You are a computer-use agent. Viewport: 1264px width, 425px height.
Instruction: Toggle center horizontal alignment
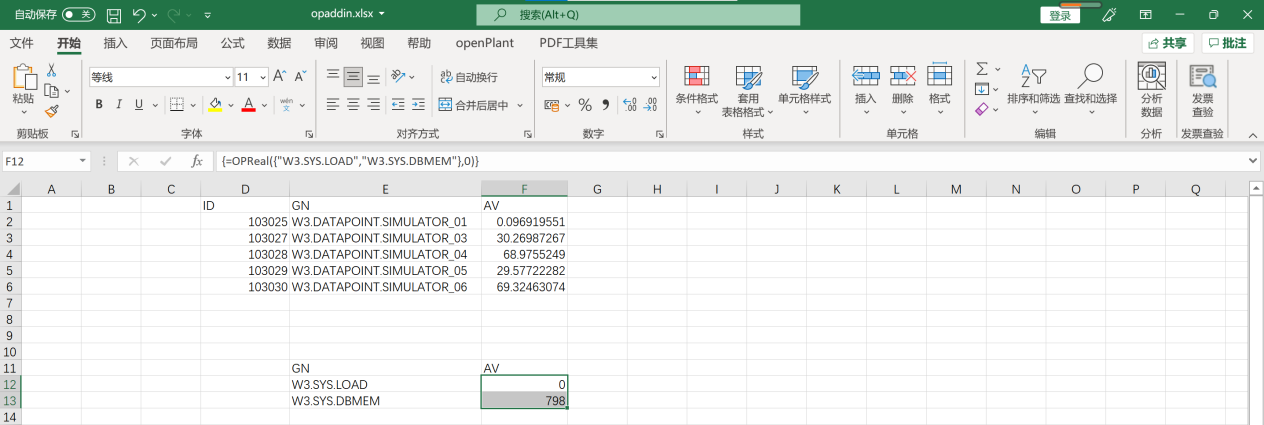[353, 104]
